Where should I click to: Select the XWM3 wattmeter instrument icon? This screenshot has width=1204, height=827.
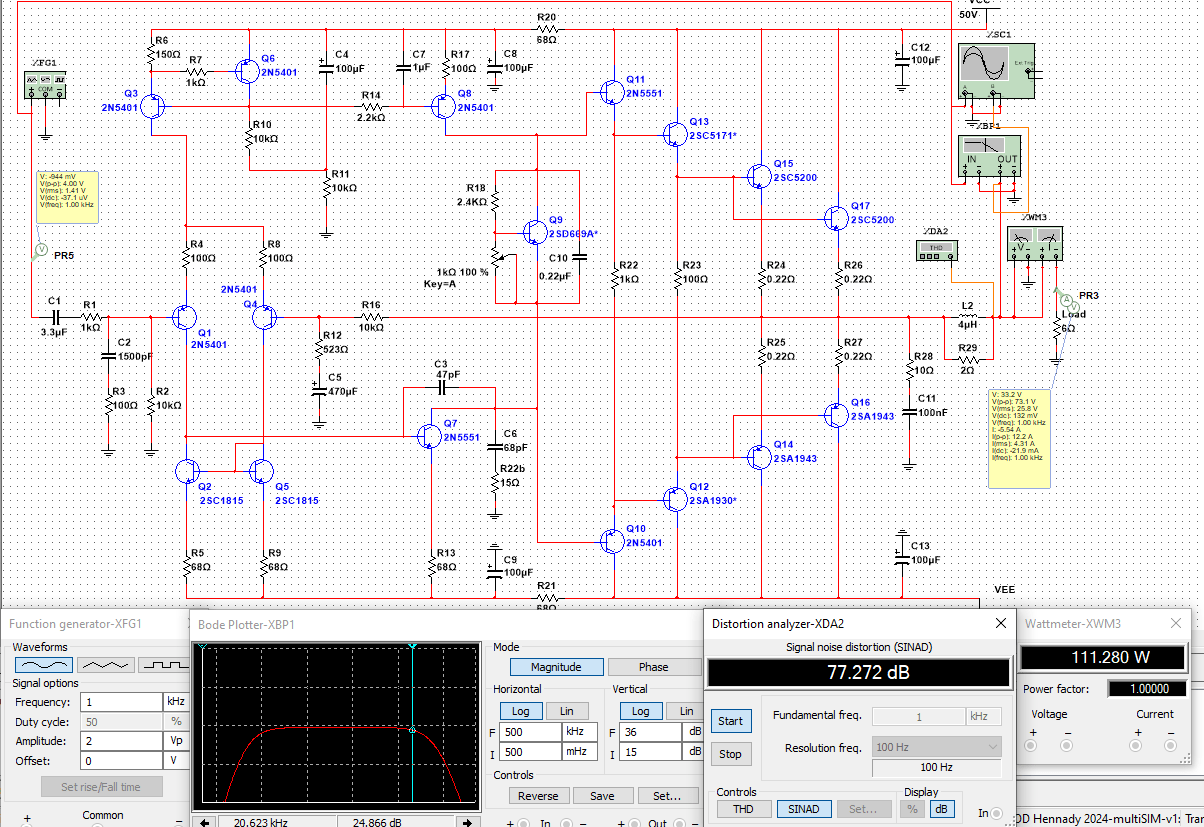coord(1034,243)
